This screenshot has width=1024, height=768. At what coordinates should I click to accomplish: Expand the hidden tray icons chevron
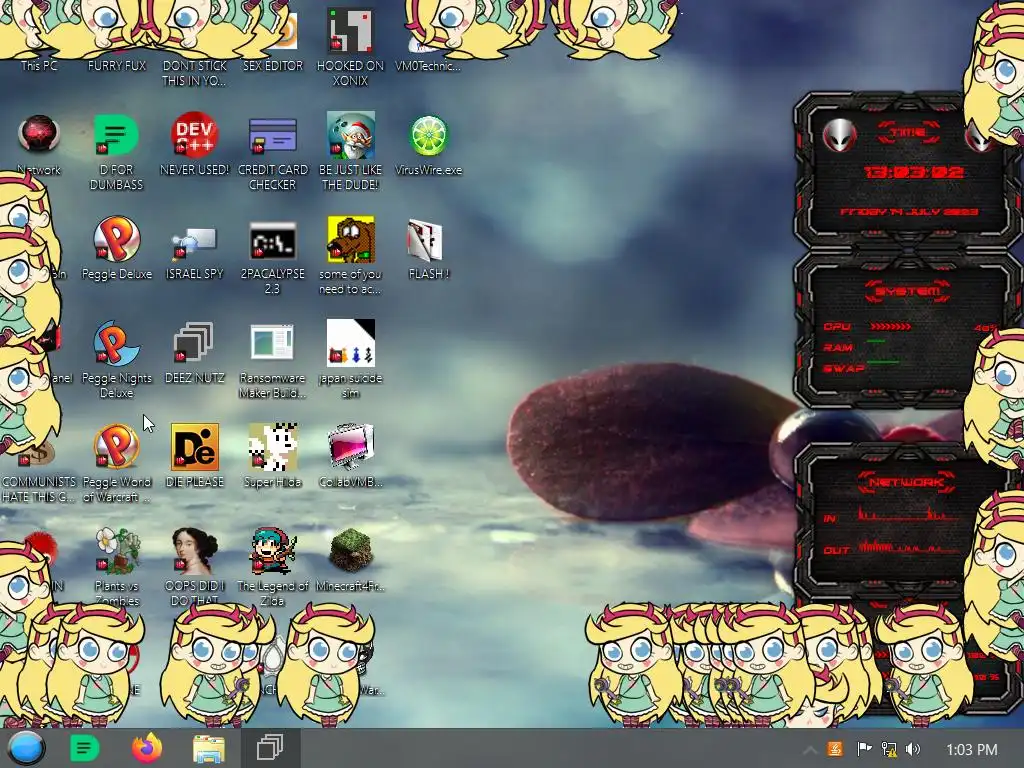coord(810,750)
